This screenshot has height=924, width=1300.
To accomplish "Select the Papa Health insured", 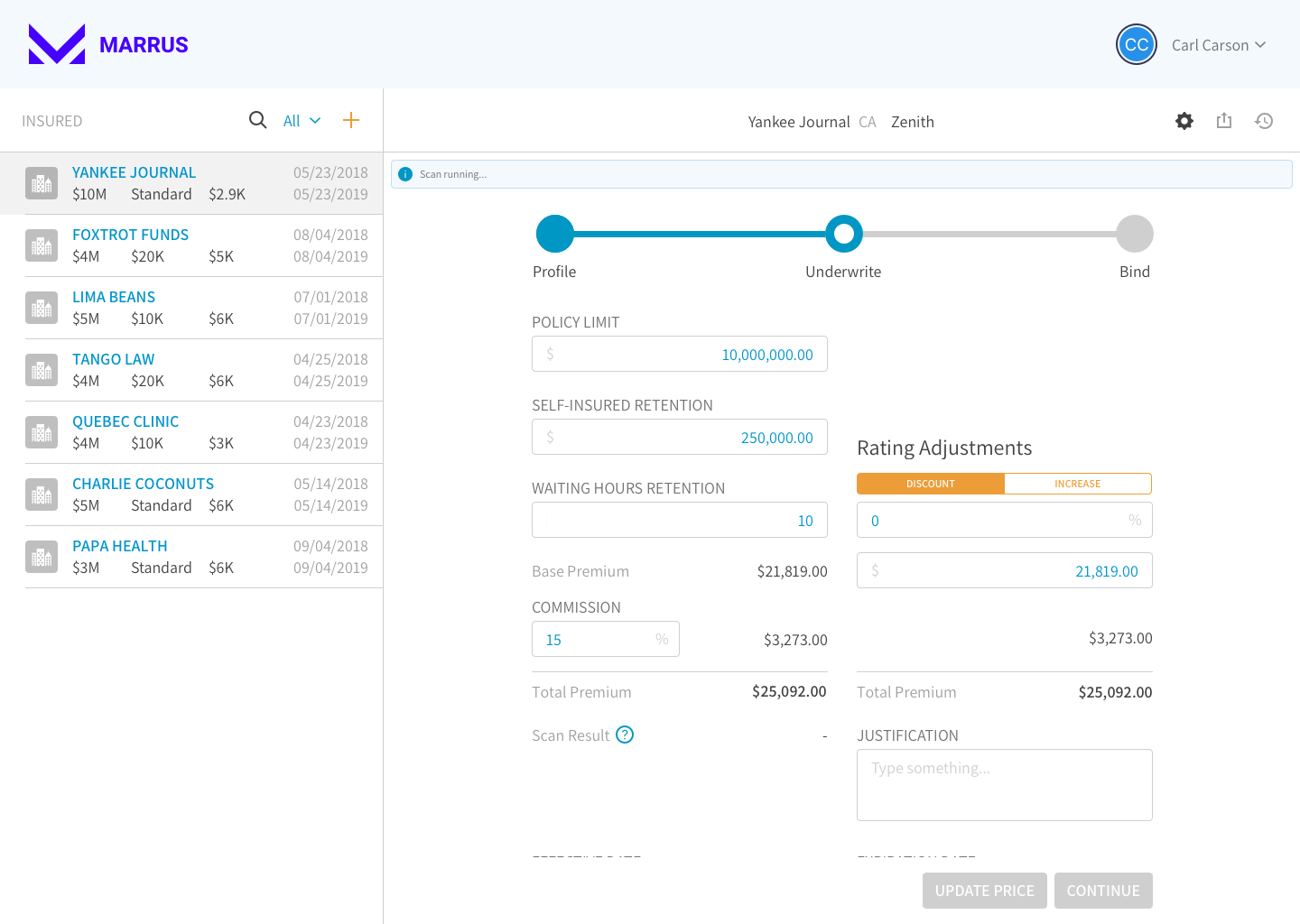I will point(191,557).
